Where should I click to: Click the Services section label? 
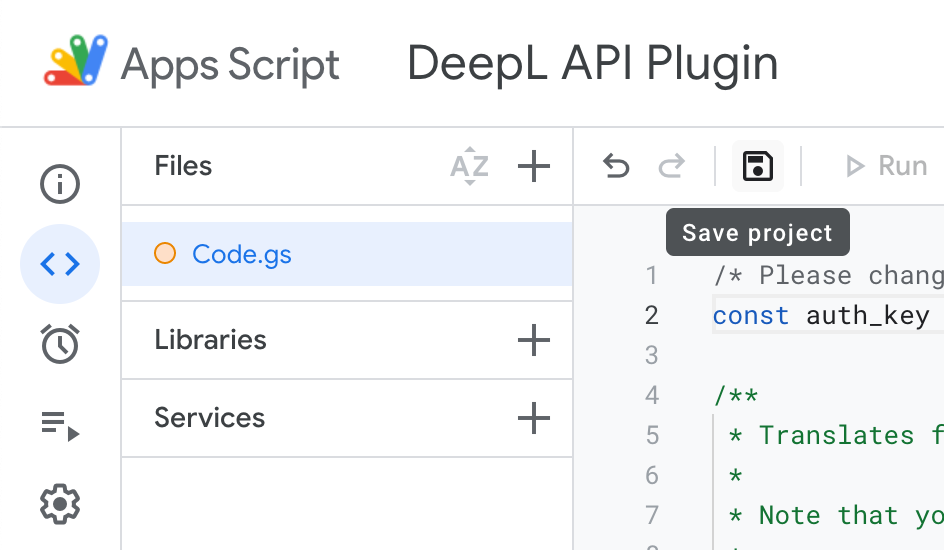click(210, 418)
